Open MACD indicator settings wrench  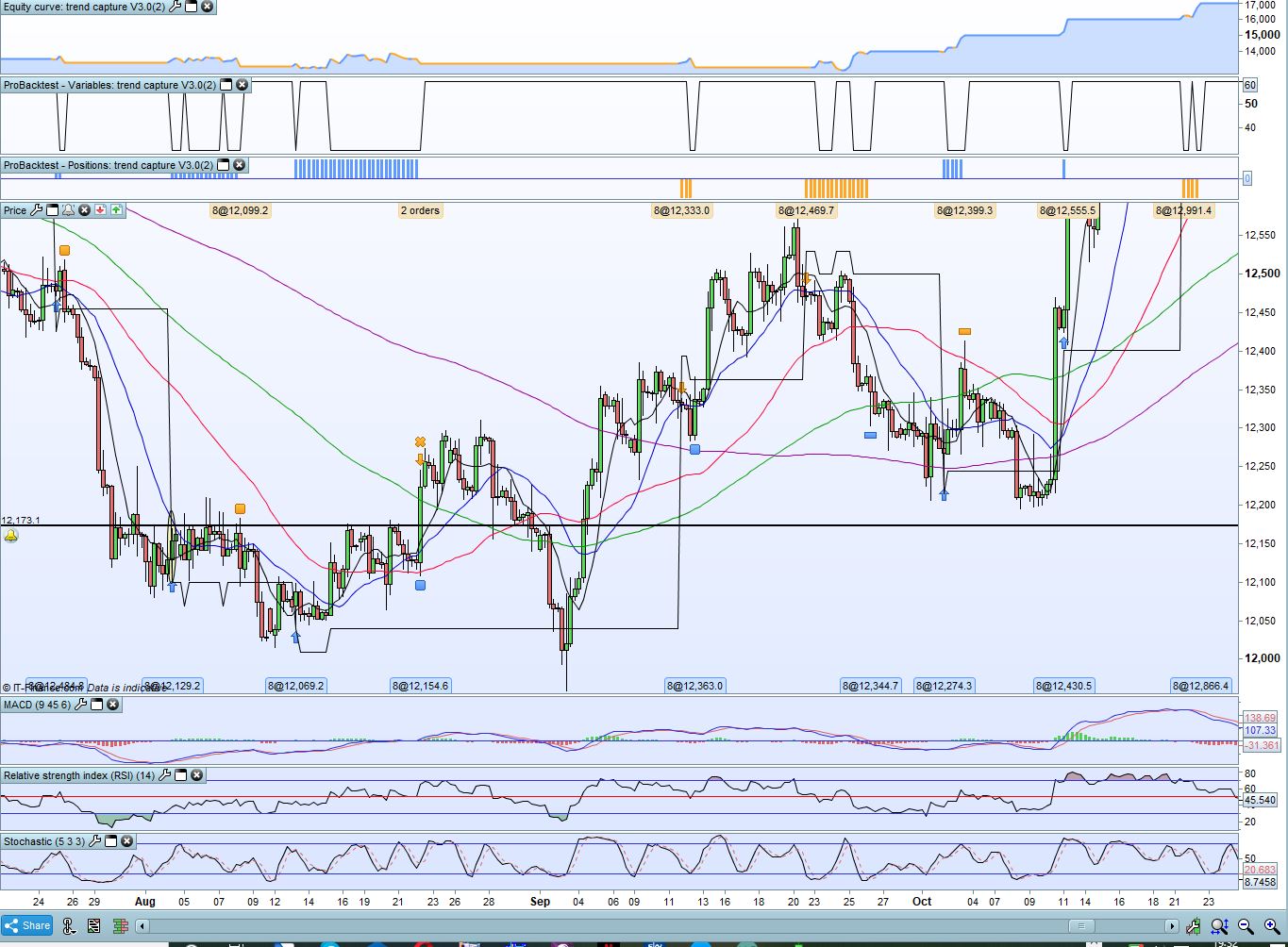pos(80,705)
